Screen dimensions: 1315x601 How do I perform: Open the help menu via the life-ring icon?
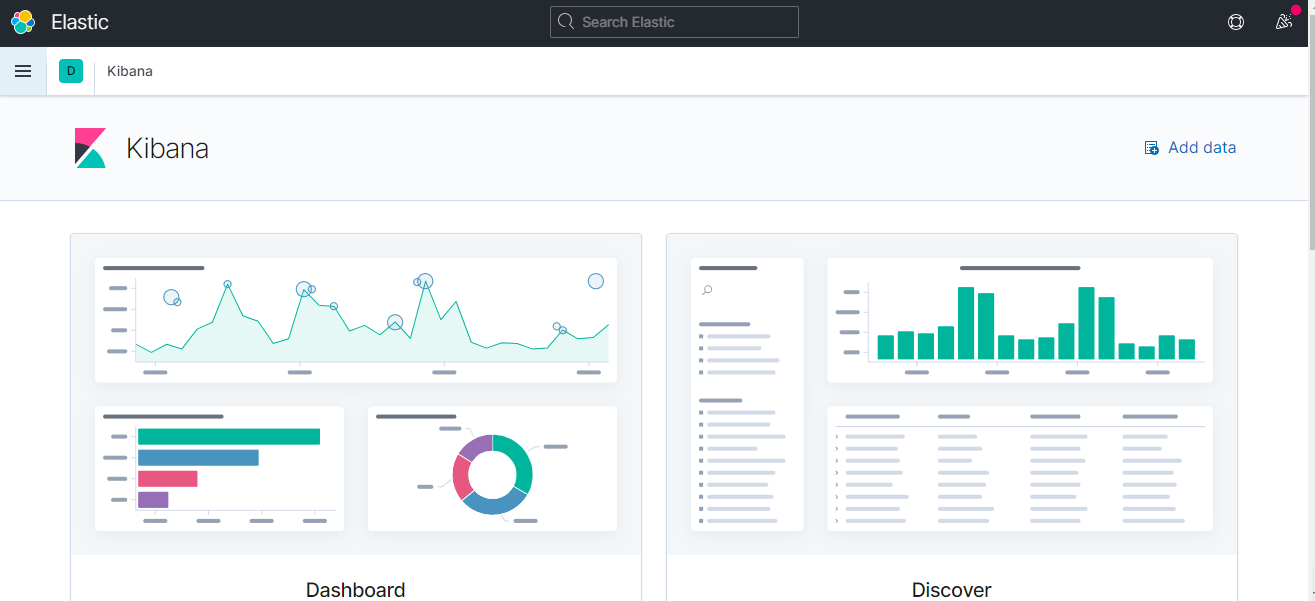coord(1236,21)
